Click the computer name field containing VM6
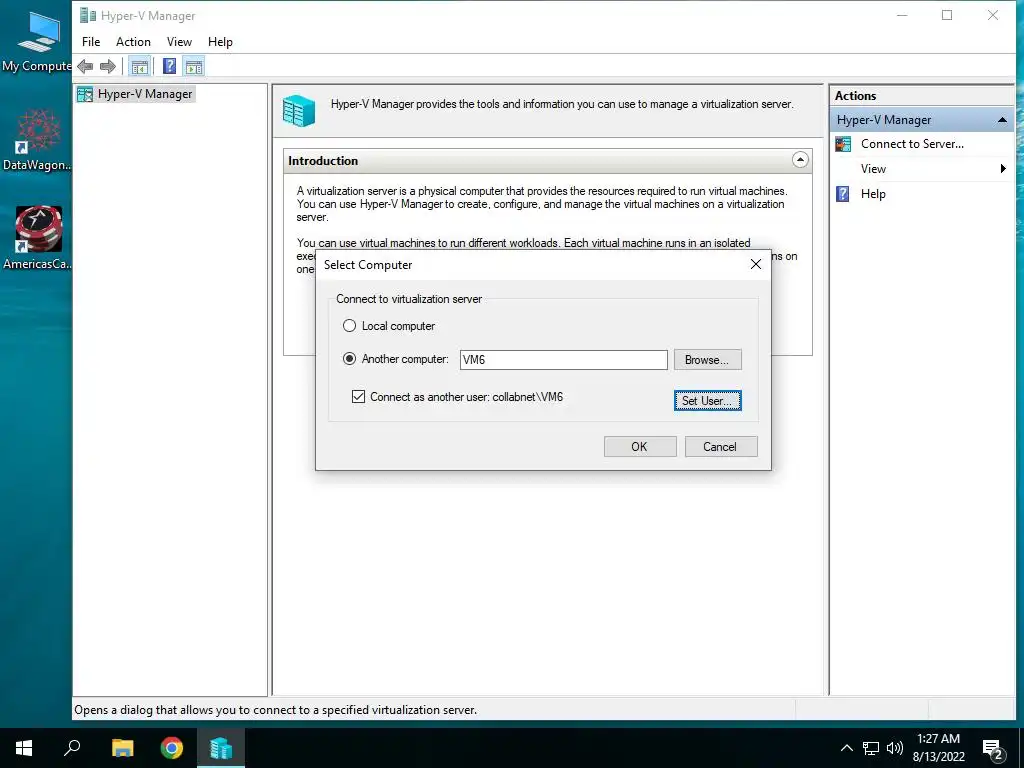The image size is (1024, 768). (563, 360)
